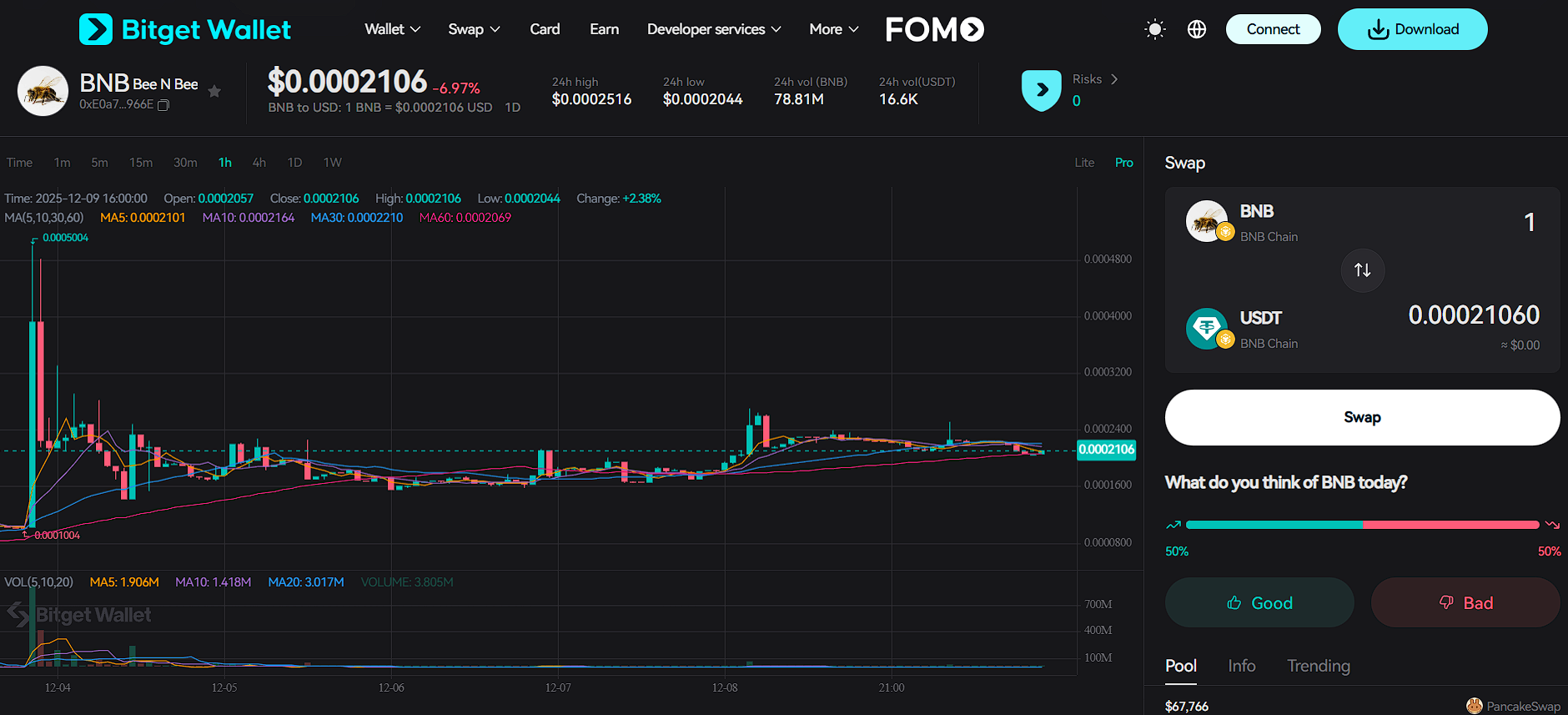This screenshot has width=1568, height=715.
Task: Select 1m chart interval
Action: [62, 163]
